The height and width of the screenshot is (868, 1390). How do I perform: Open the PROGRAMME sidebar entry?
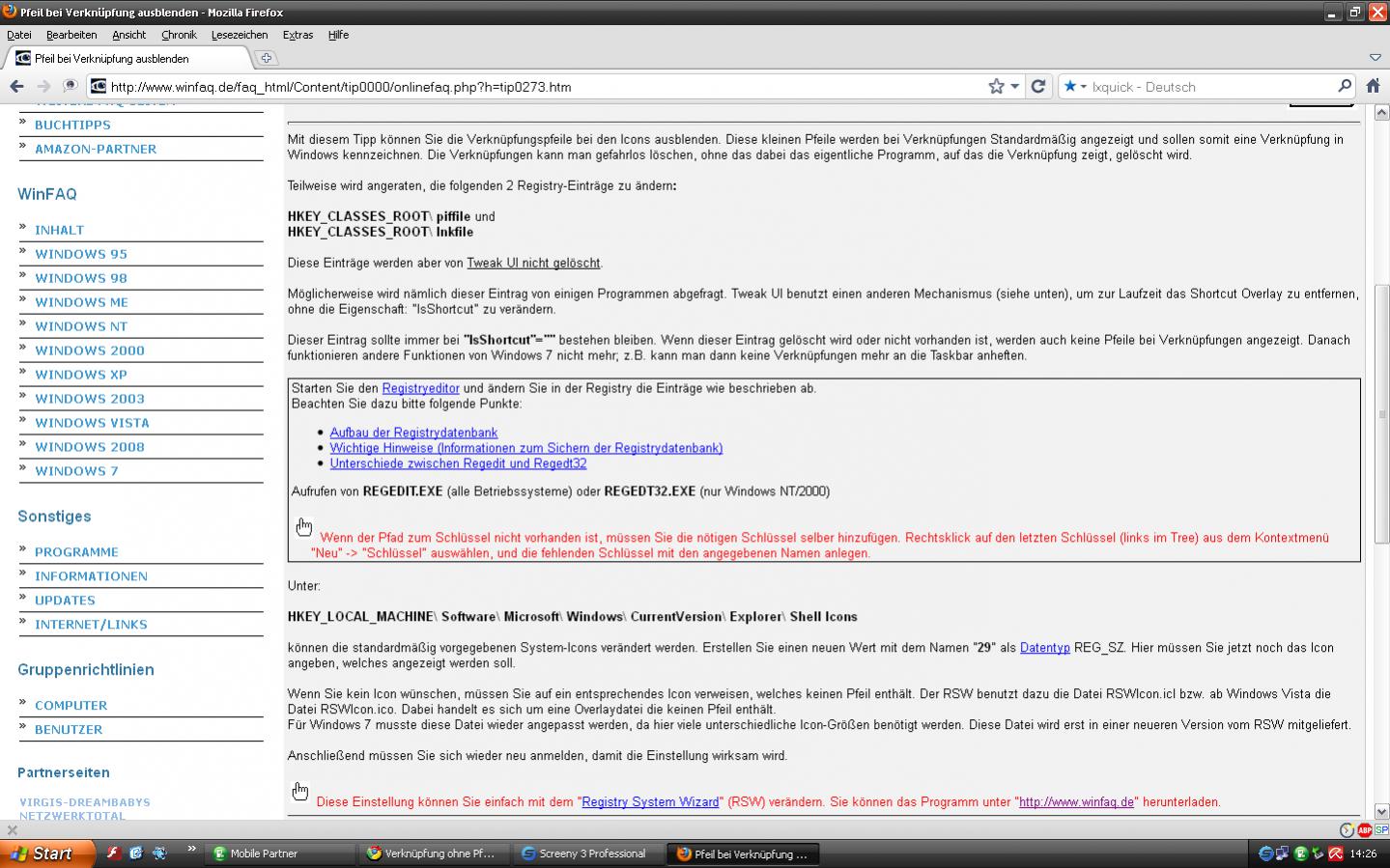(x=76, y=552)
